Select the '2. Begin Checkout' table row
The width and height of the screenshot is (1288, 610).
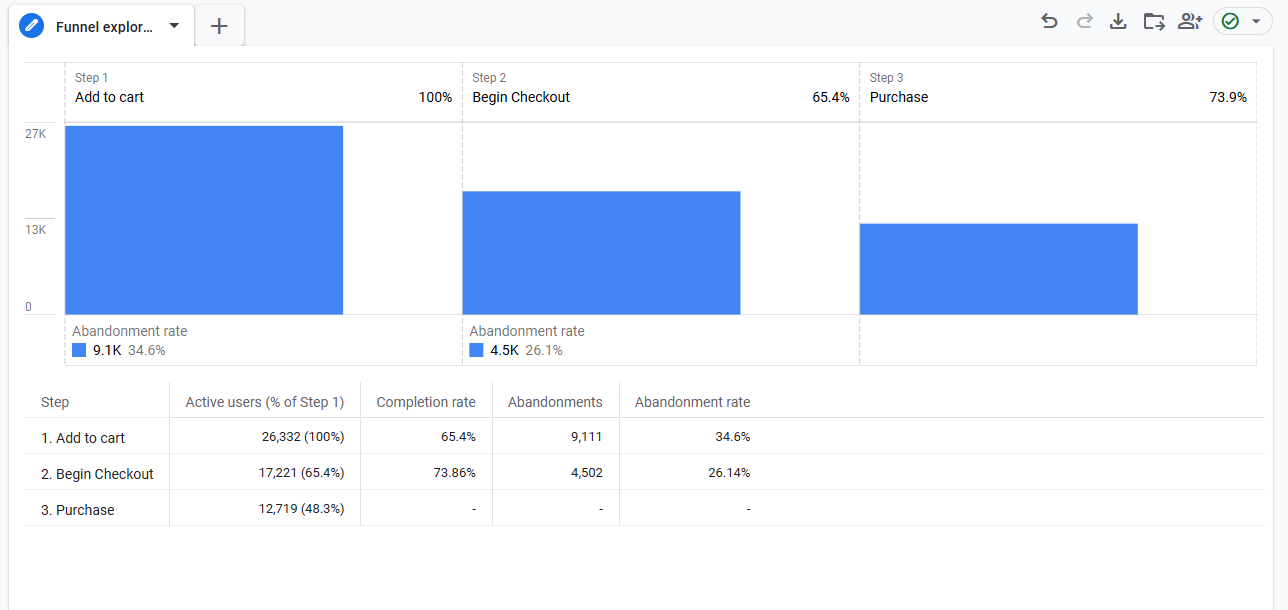[x=644, y=473]
